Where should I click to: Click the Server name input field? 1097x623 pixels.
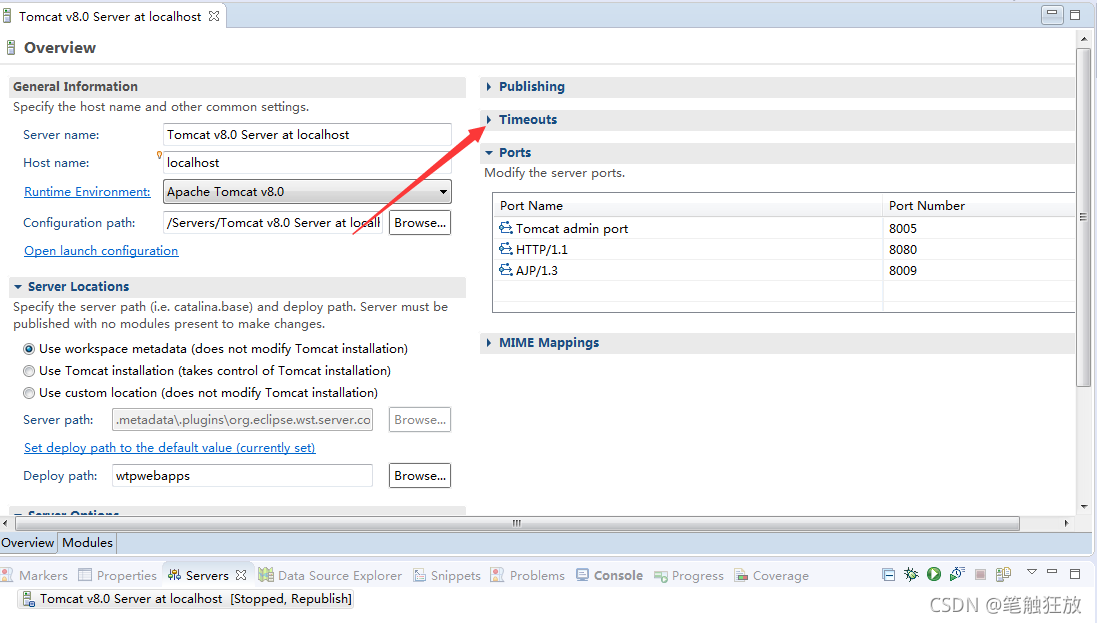click(x=307, y=134)
